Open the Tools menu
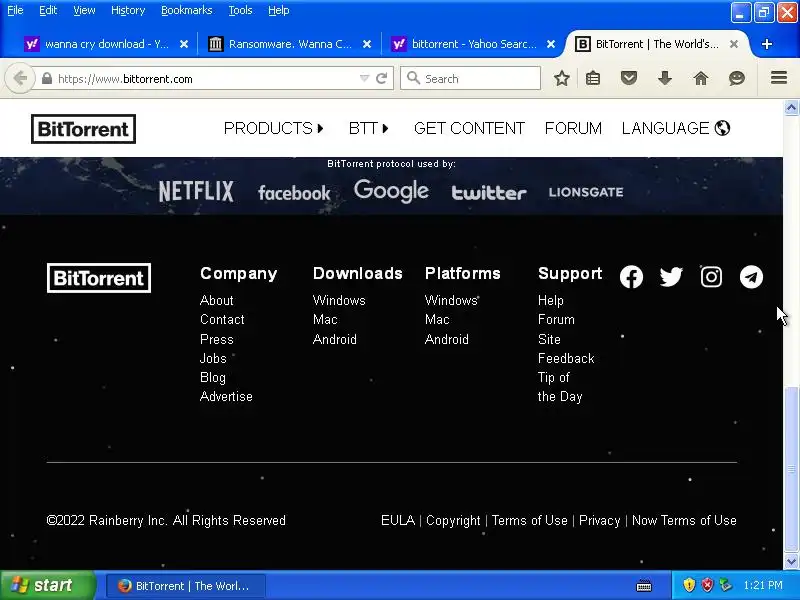Screen dimensions: 800x600 click(x=240, y=10)
